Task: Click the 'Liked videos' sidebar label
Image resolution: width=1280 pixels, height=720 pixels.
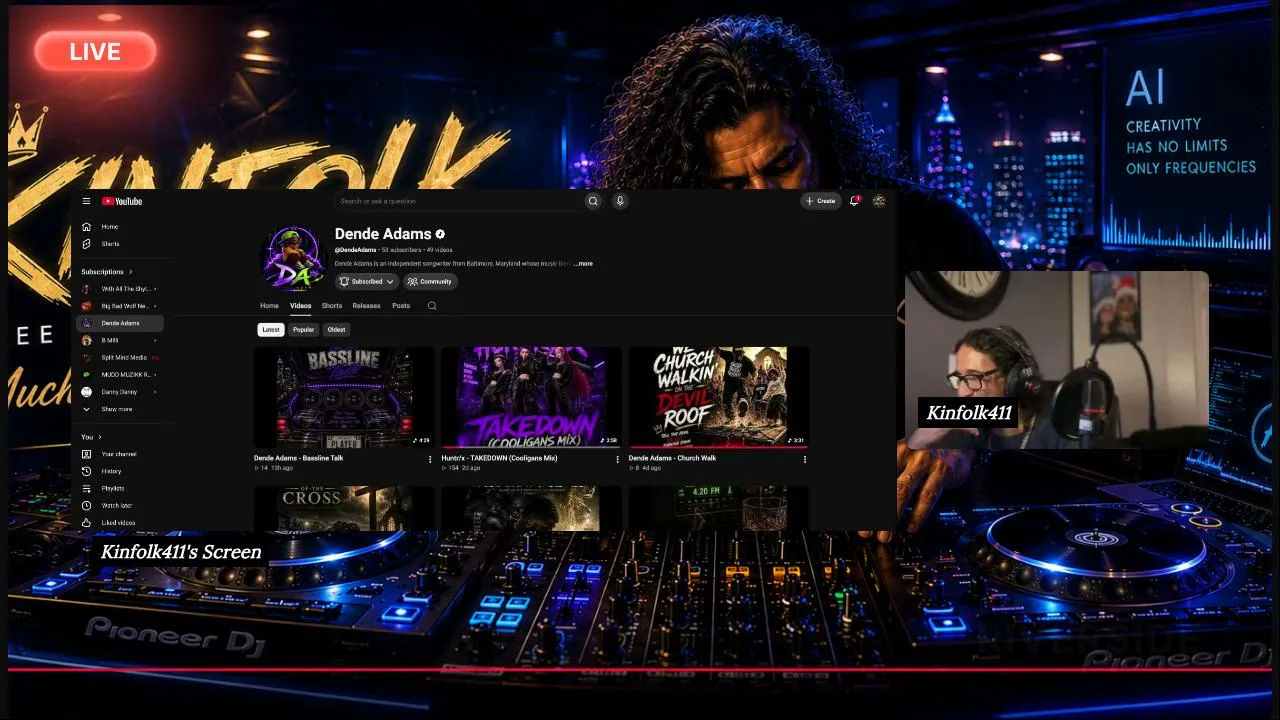Action: (118, 522)
